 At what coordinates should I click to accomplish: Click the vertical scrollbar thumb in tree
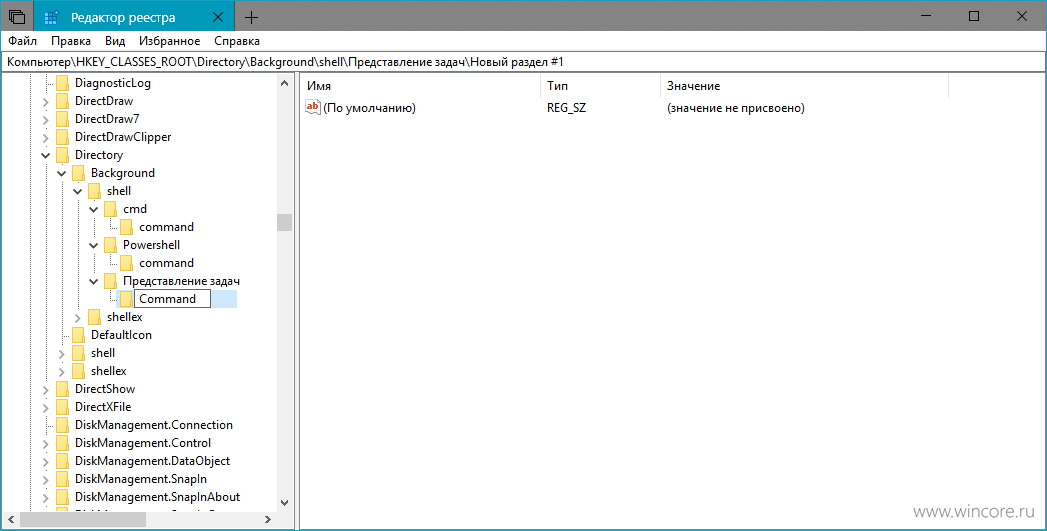coord(284,222)
